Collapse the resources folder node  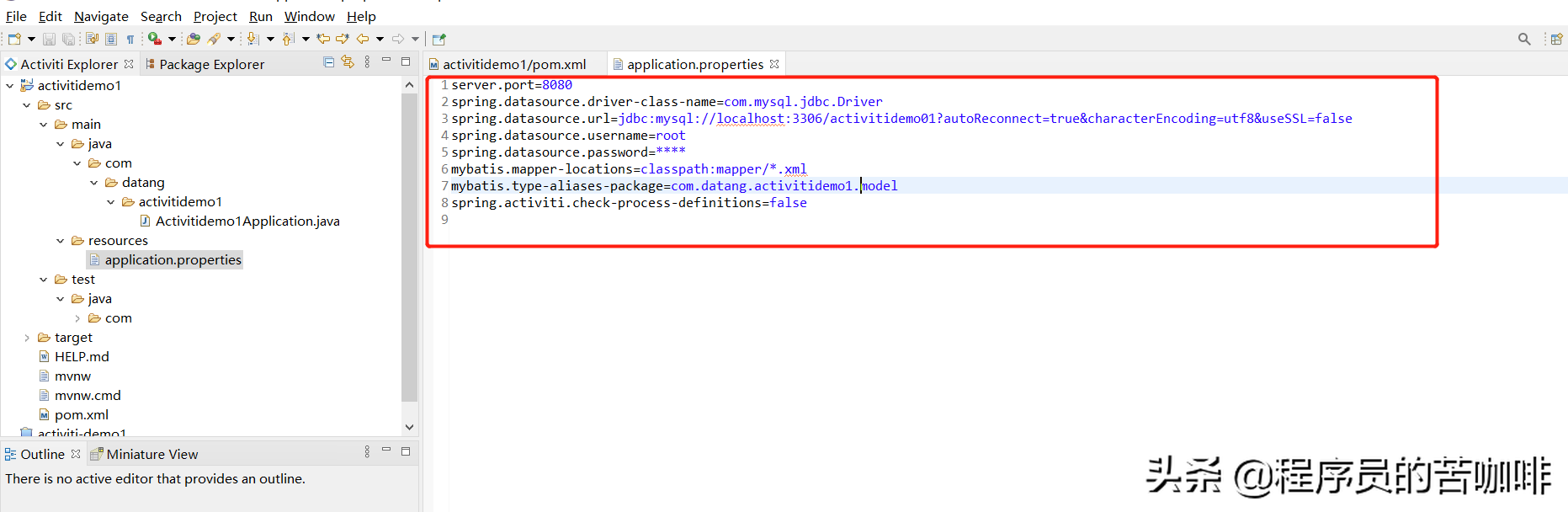[61, 241]
